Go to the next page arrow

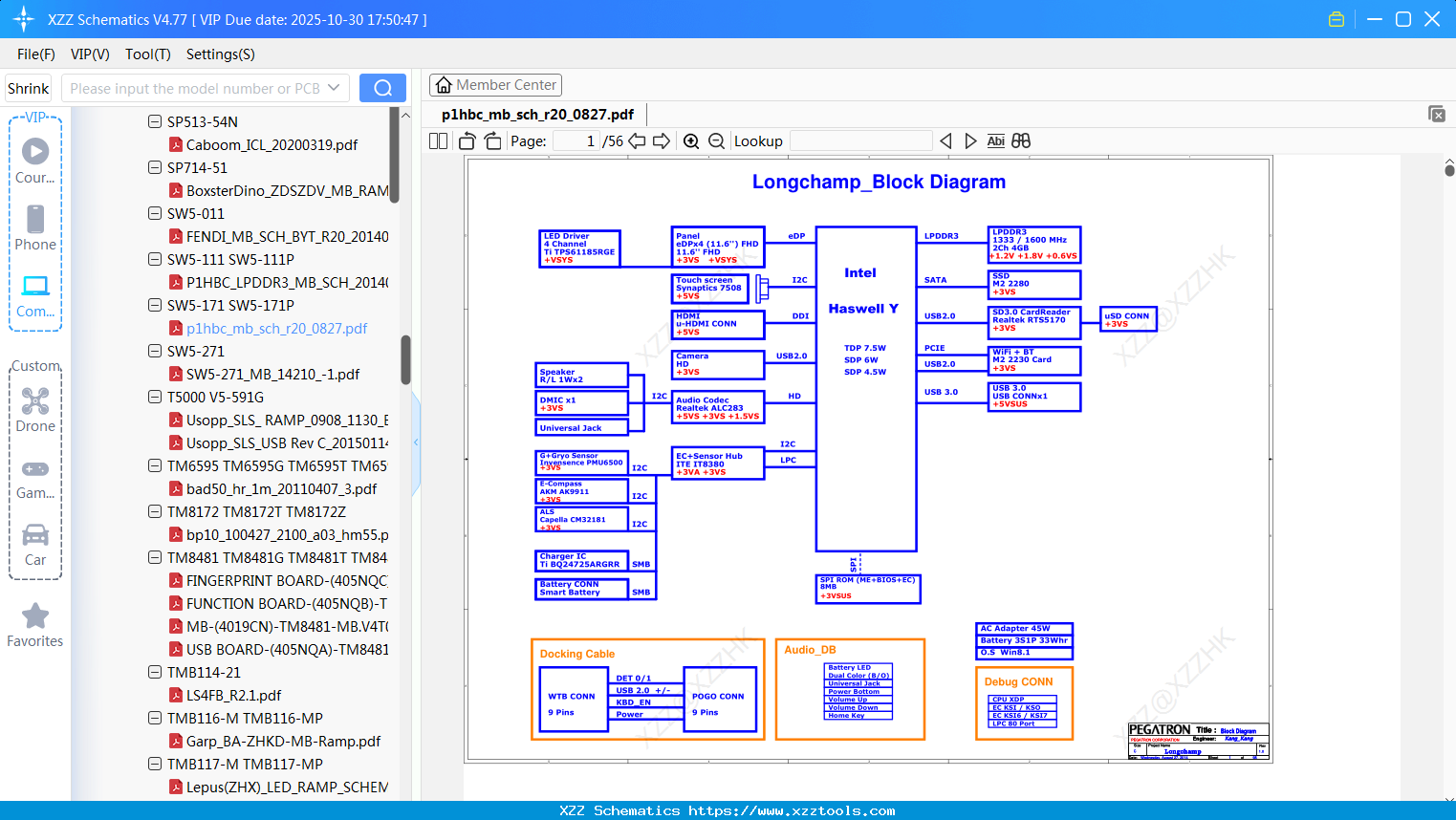[662, 140]
